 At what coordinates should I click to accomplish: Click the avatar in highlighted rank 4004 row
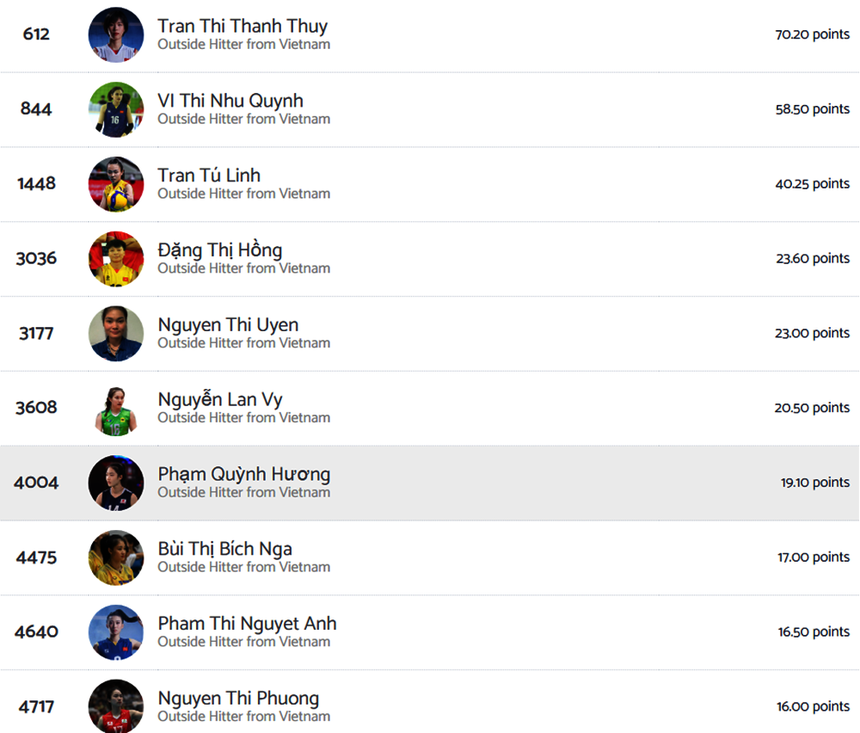pos(116,483)
